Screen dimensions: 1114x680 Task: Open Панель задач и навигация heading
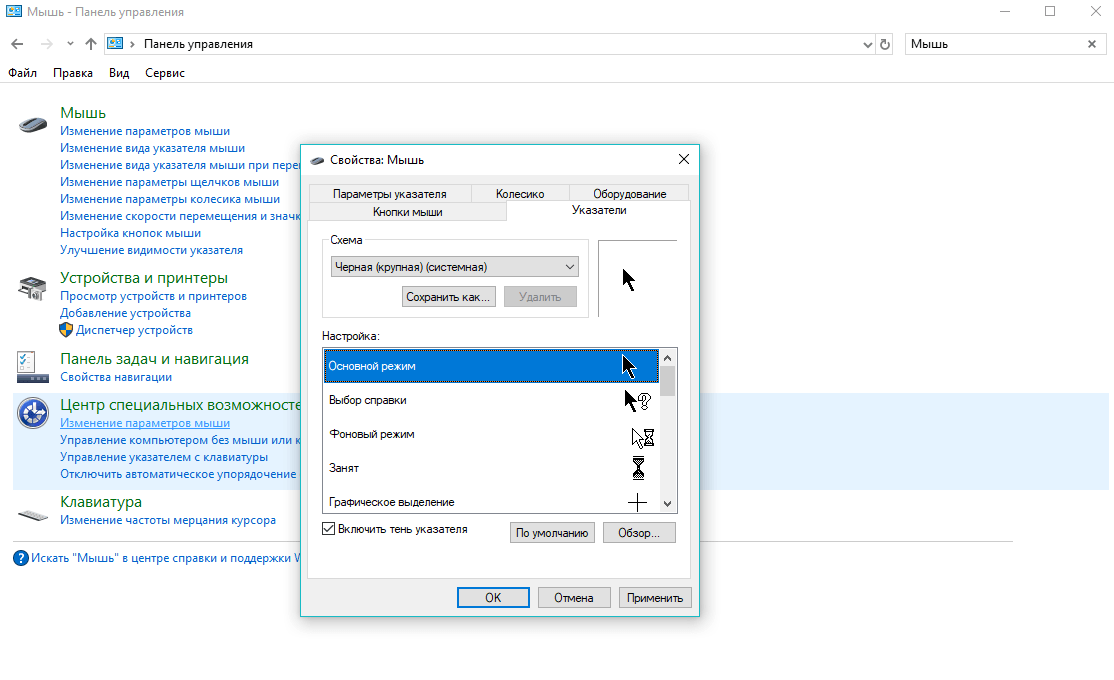tap(154, 359)
